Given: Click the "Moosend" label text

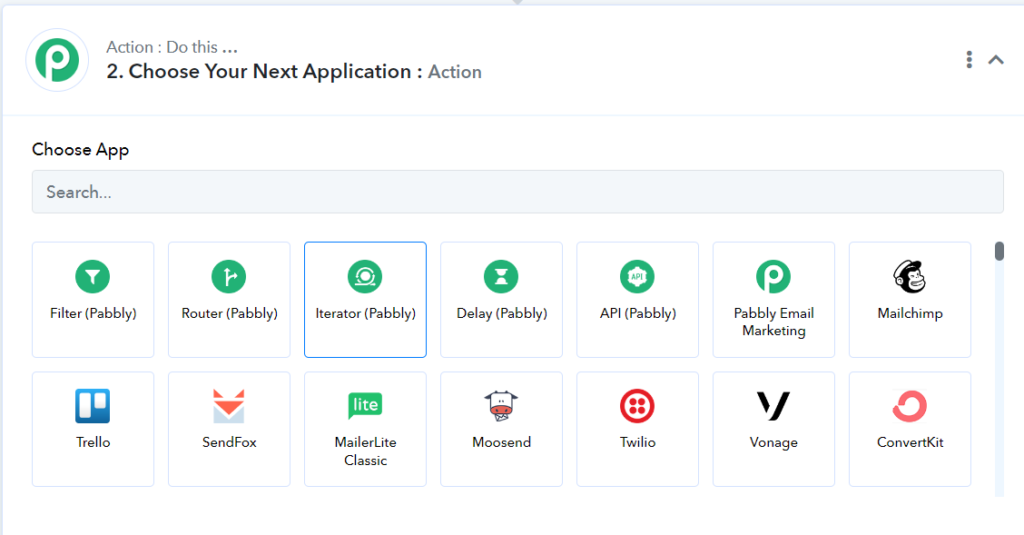Looking at the screenshot, I should pyautogui.click(x=502, y=442).
